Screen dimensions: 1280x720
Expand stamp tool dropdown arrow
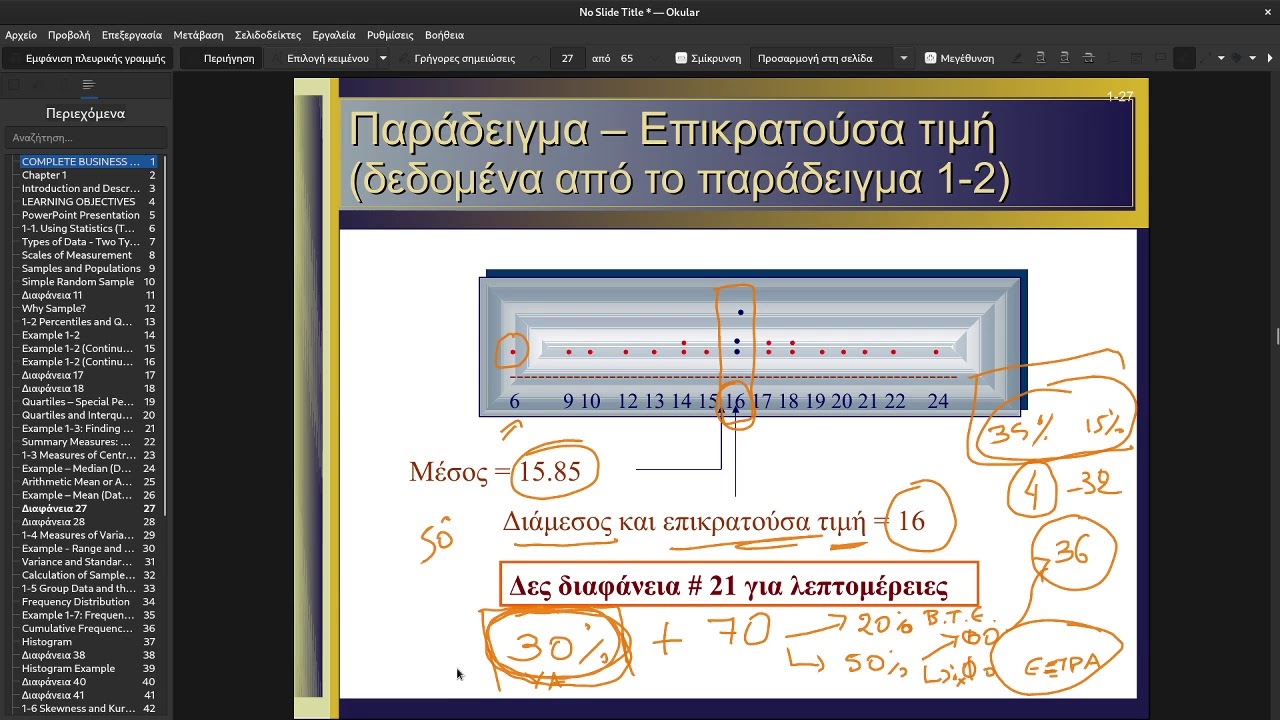pyautogui.click(x=1253, y=58)
